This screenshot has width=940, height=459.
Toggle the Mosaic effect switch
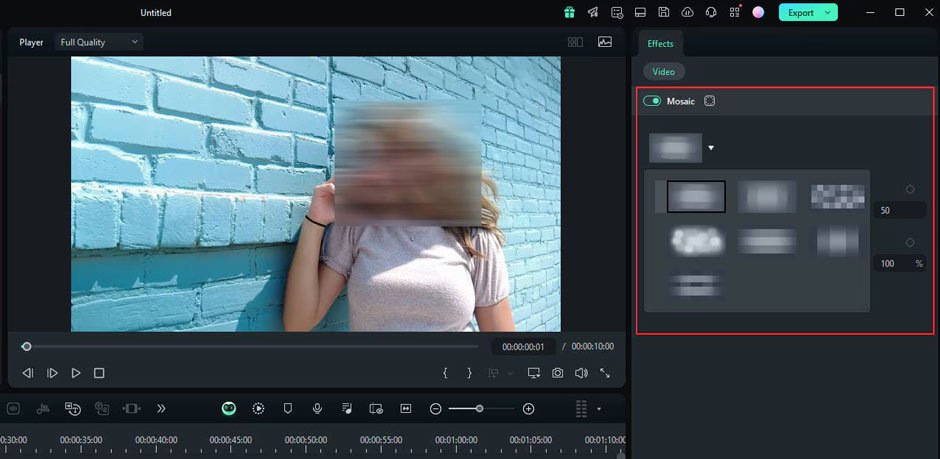coord(652,101)
